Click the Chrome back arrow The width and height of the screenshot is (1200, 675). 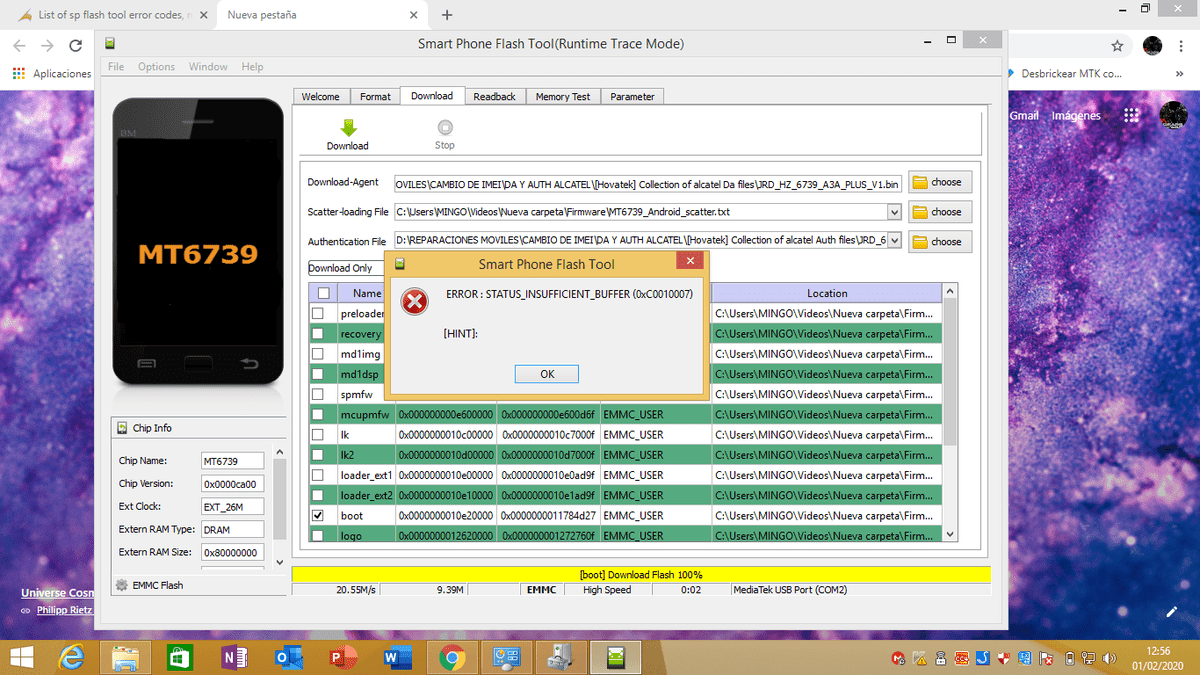20,46
